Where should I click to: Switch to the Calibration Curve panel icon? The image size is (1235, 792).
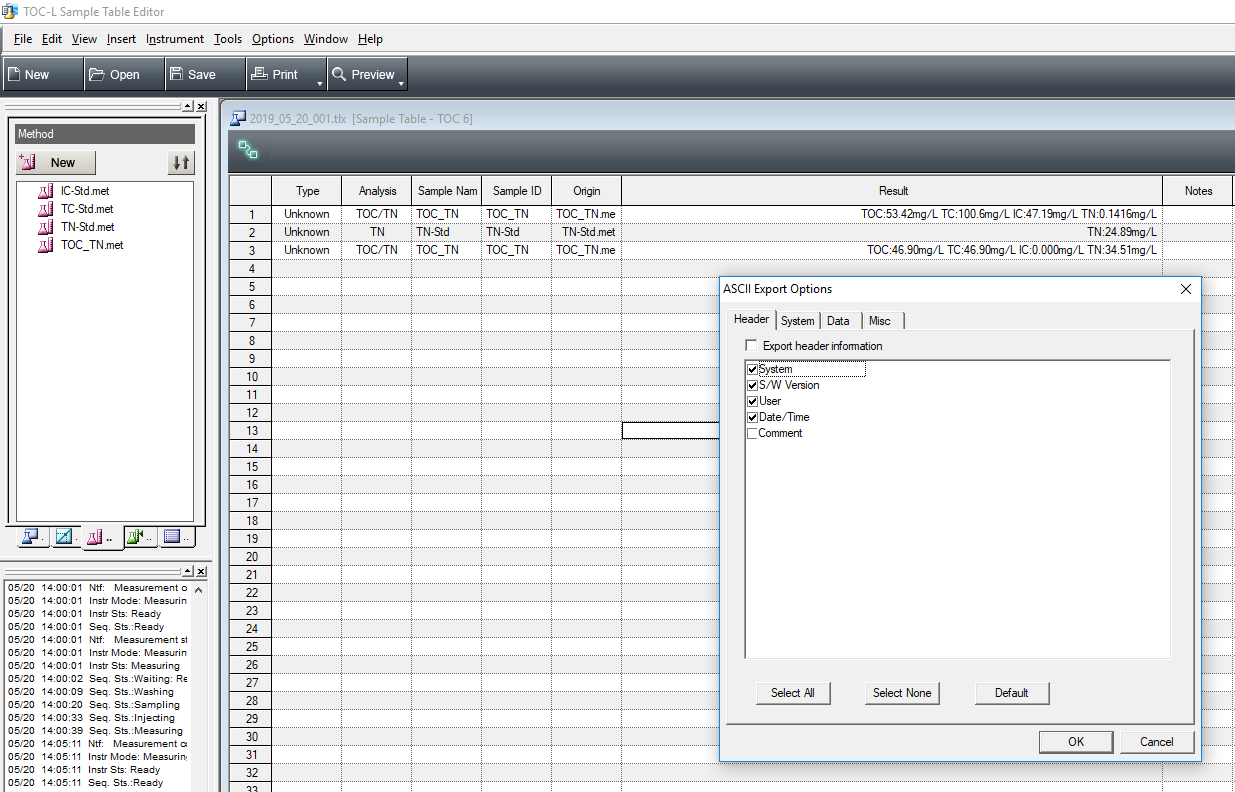click(x=65, y=537)
